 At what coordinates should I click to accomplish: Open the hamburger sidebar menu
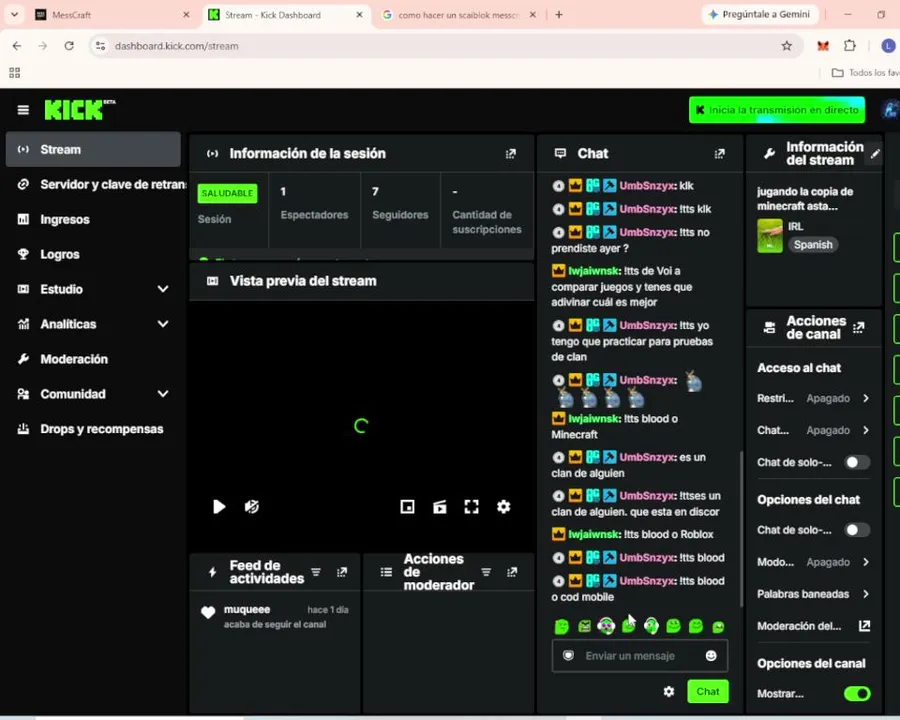click(23, 110)
